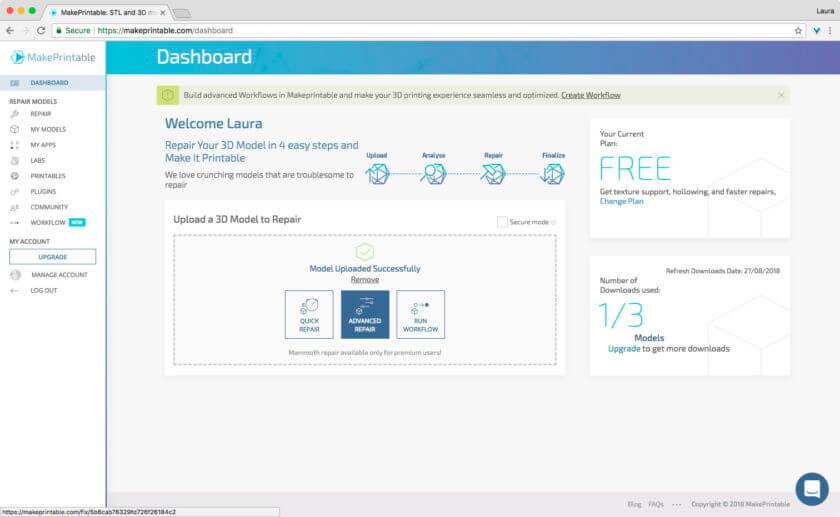Expand footer more options ellipsis
Image resolution: width=840 pixels, height=517 pixels.
677,504
